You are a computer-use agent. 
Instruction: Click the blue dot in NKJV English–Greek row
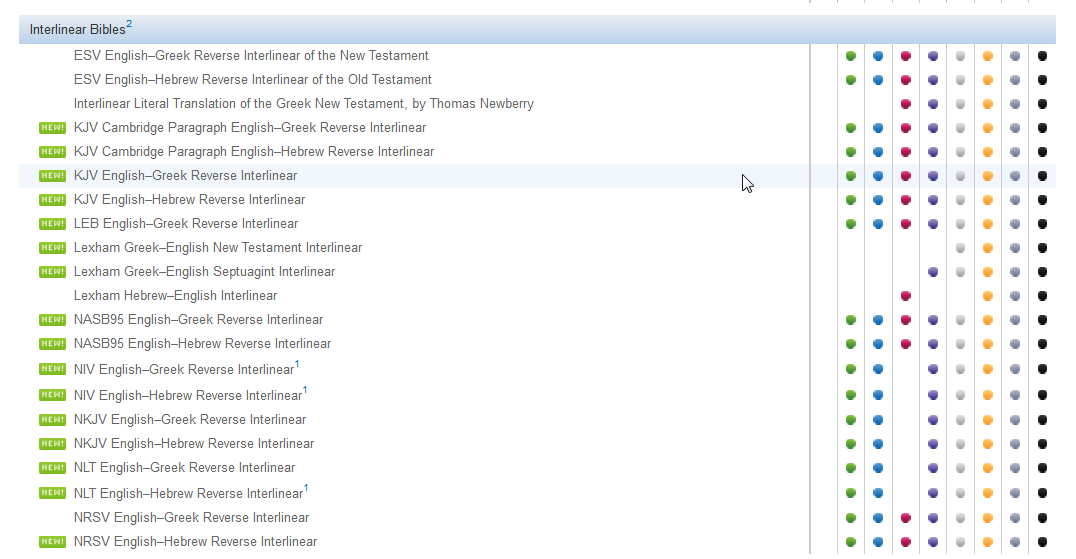[878, 420]
